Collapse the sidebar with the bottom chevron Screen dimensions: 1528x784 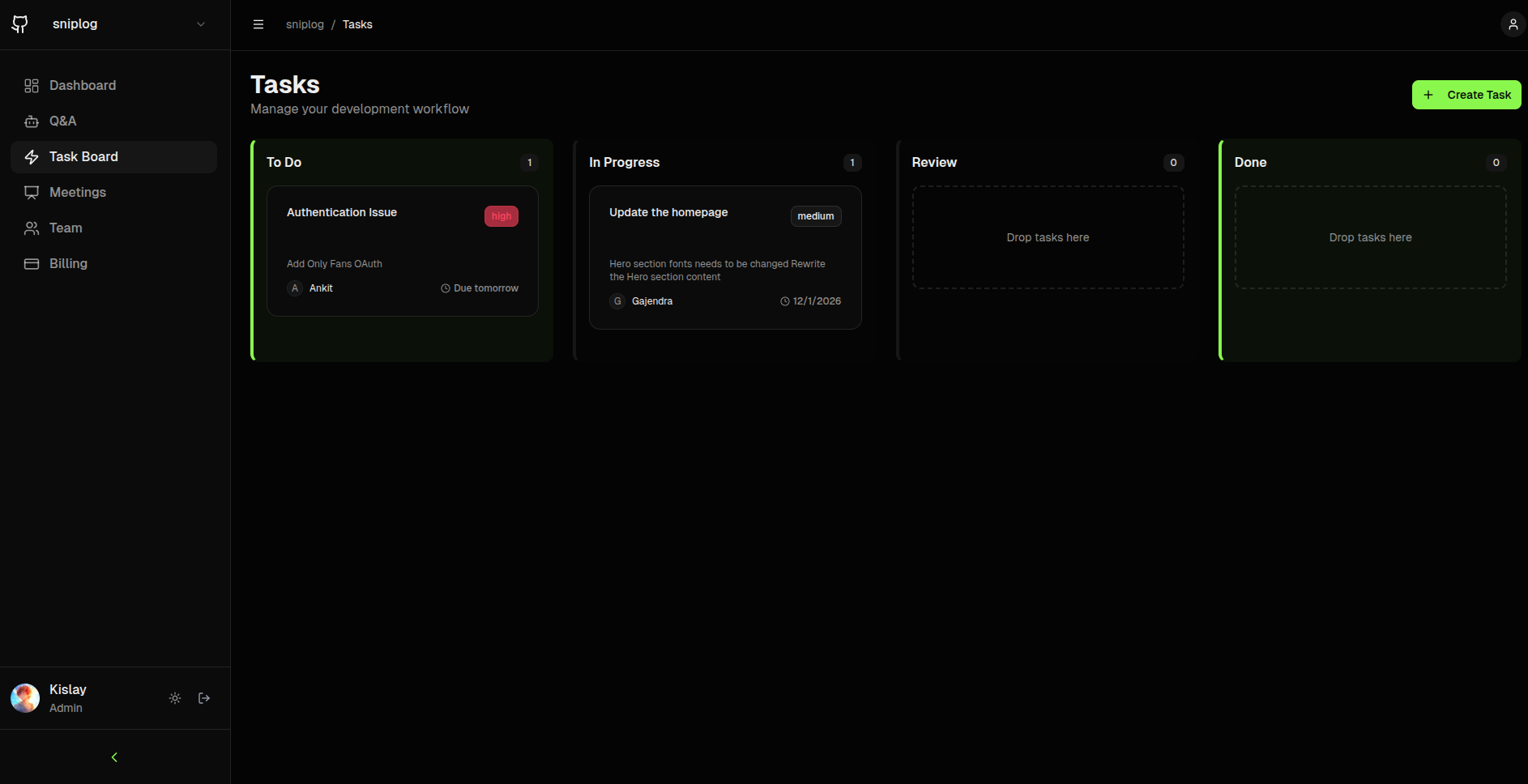click(x=113, y=756)
